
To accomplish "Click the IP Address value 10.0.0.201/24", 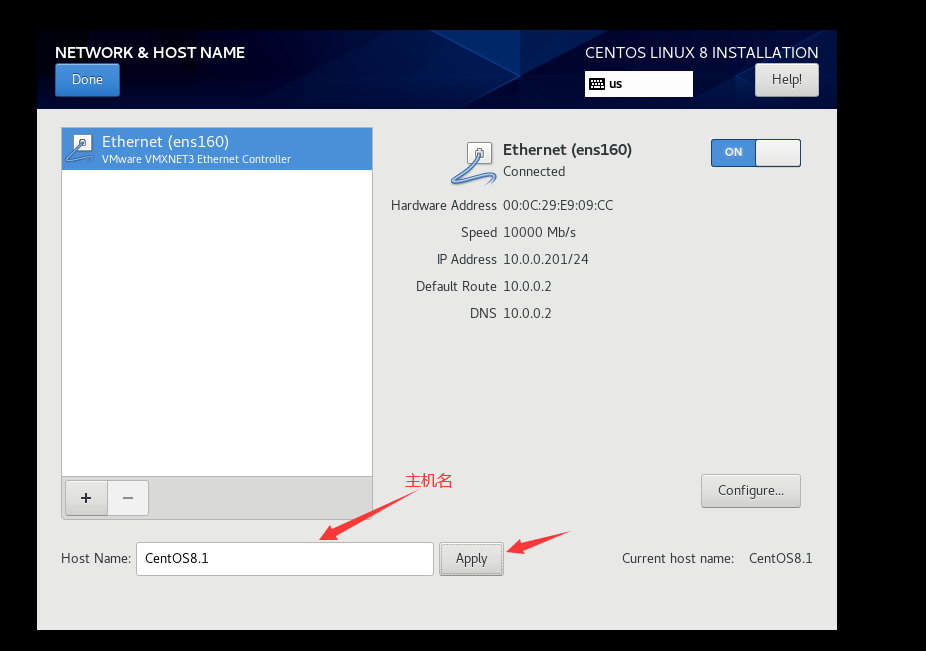I will click(546, 259).
